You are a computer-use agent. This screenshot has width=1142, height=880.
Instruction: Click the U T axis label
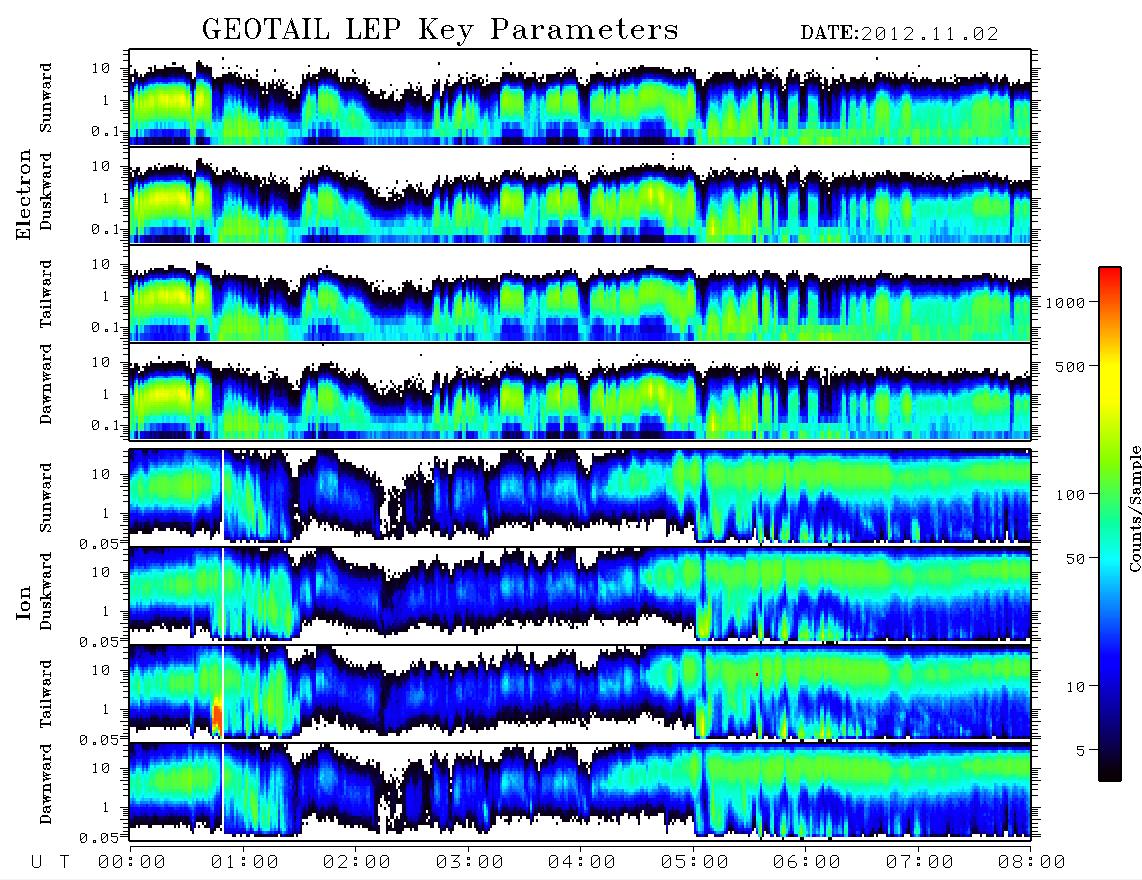coord(50,863)
